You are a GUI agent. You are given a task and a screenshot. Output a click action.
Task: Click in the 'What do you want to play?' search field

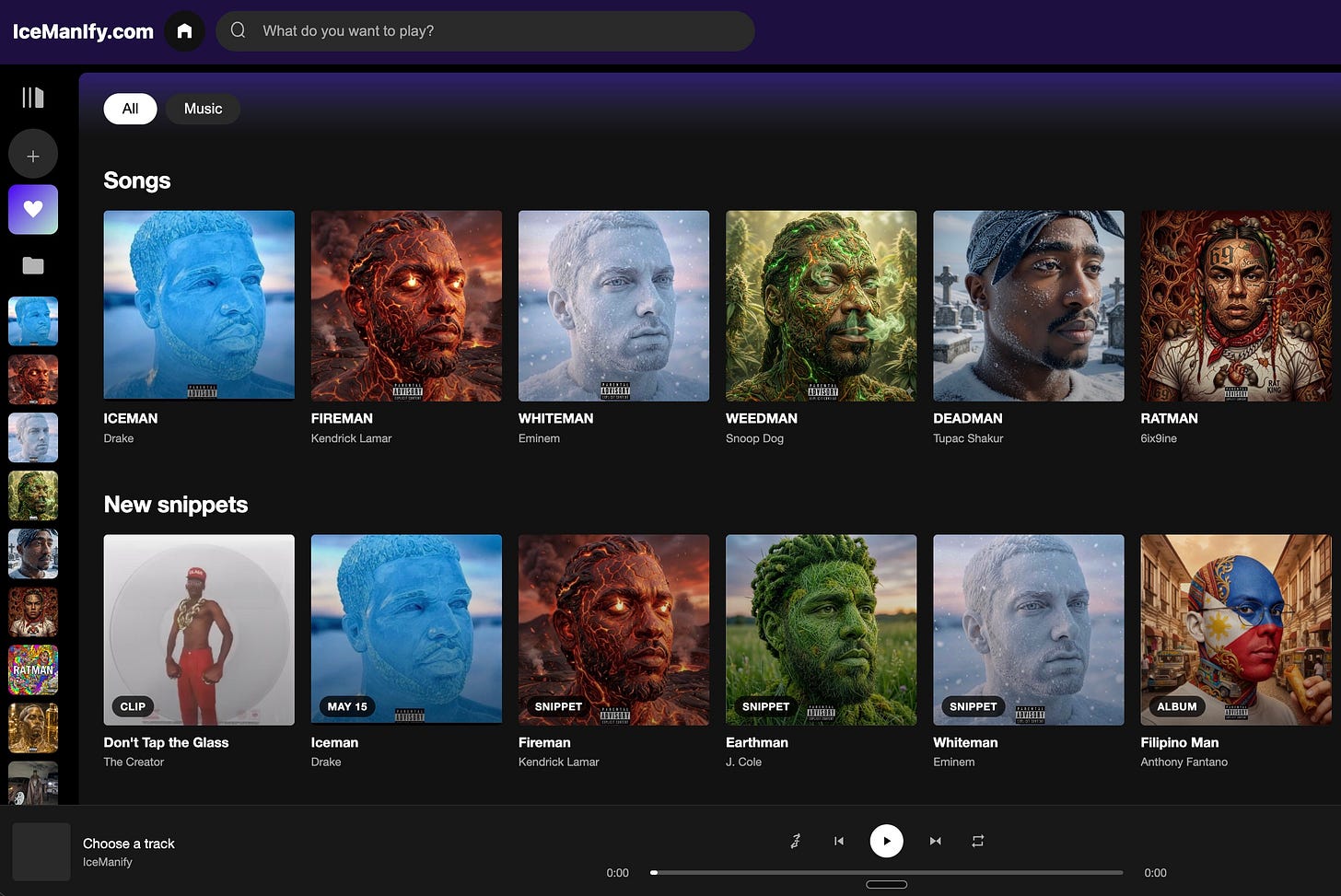click(x=485, y=31)
